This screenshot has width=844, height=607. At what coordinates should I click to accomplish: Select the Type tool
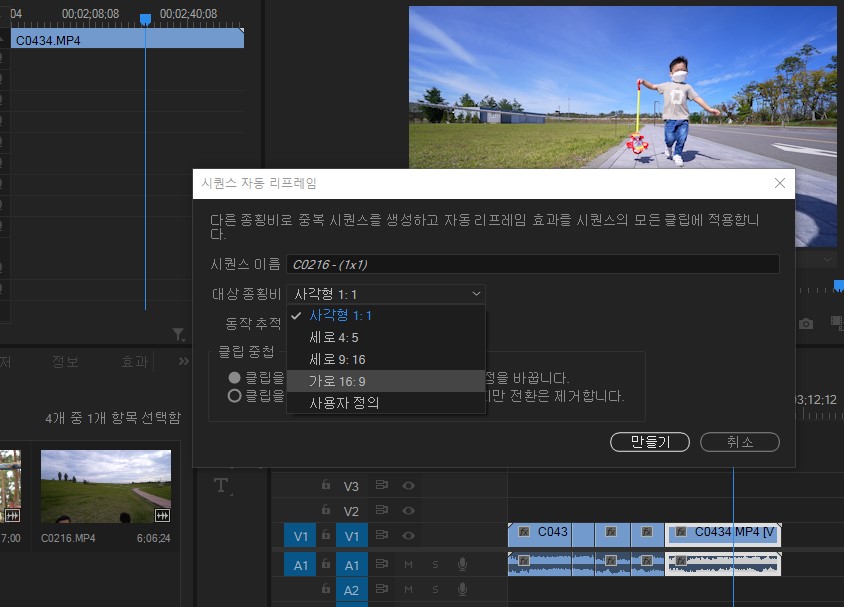[222, 486]
